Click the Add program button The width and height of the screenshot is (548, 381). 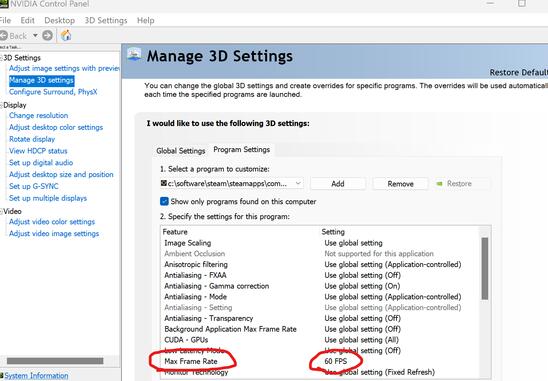pyautogui.click(x=338, y=184)
